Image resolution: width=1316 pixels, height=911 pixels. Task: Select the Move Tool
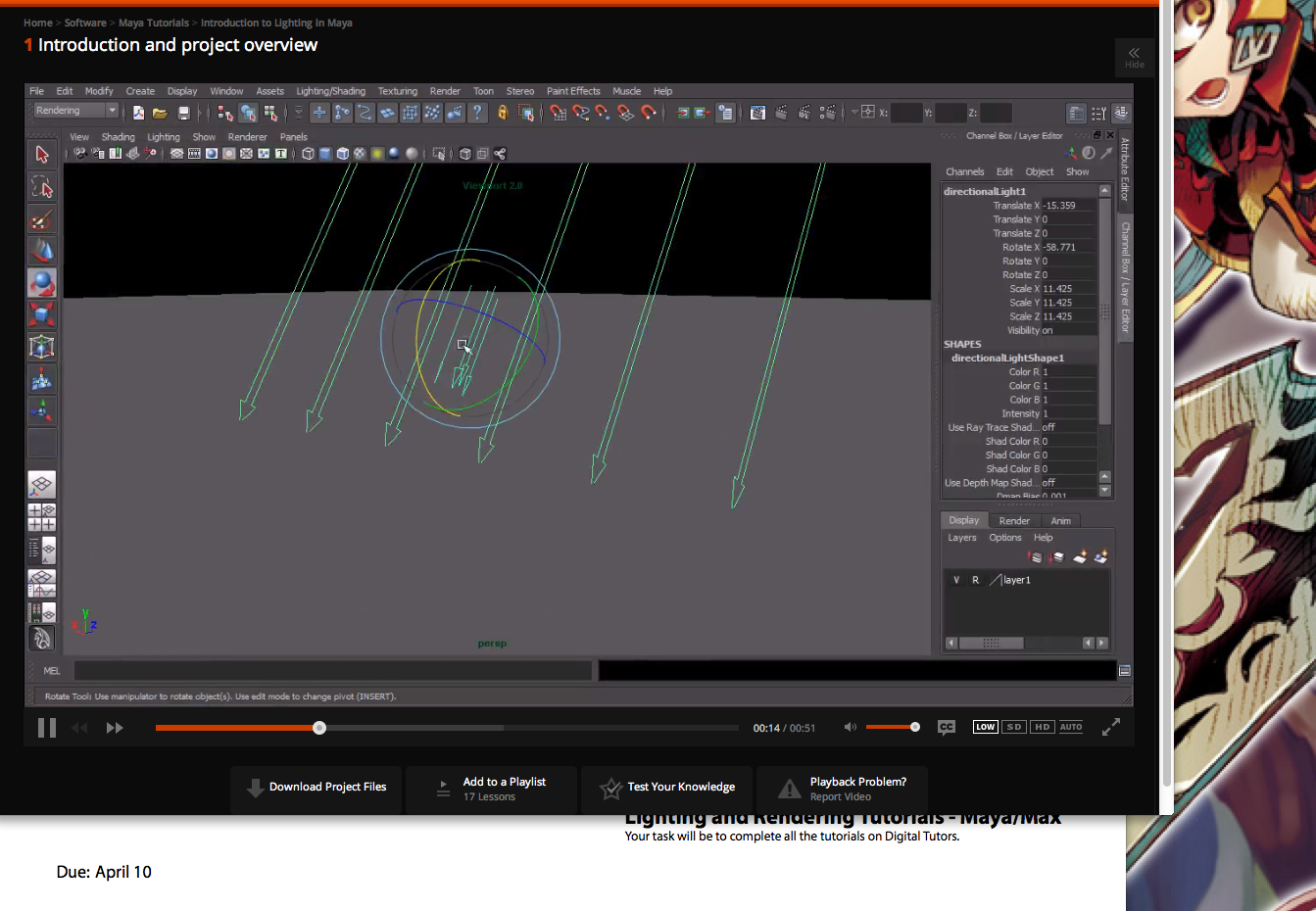point(41,250)
